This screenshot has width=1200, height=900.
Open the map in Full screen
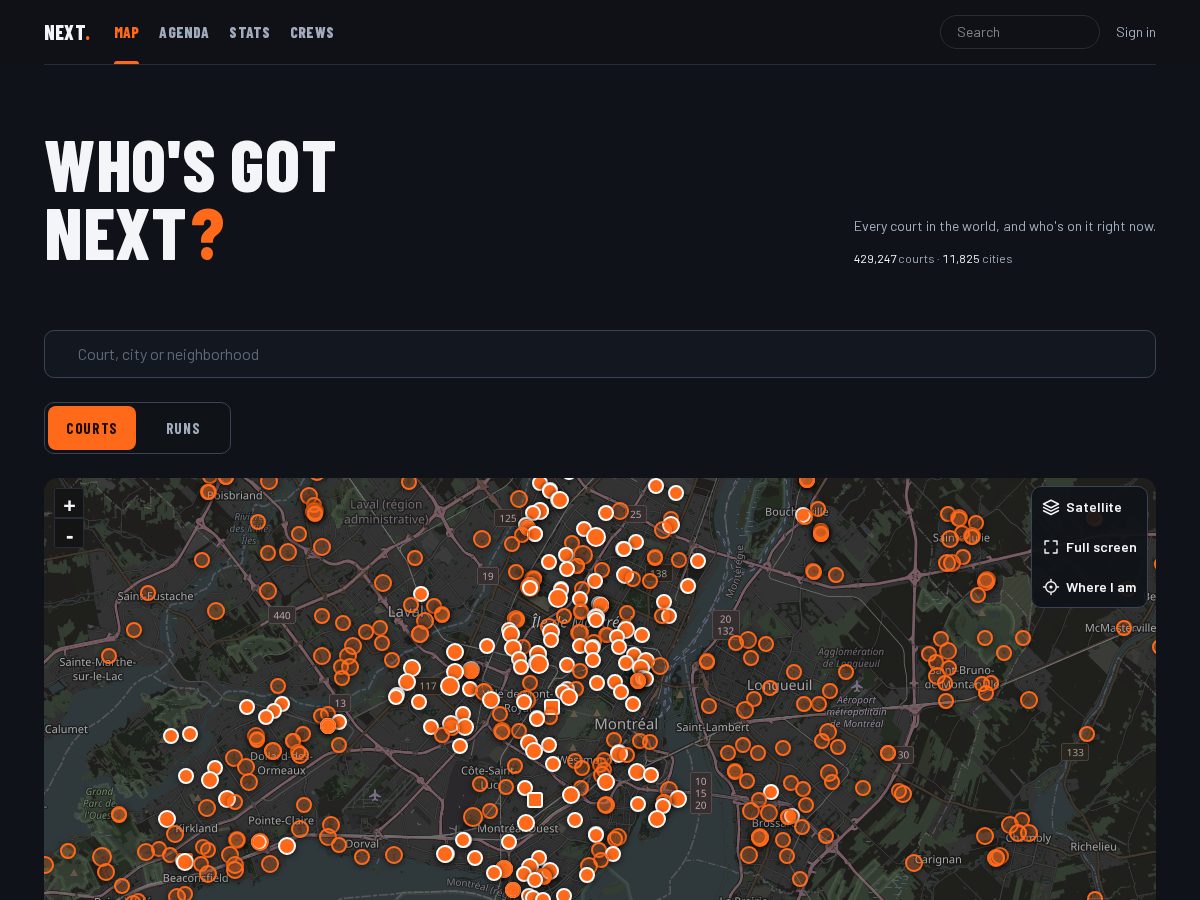[1089, 547]
